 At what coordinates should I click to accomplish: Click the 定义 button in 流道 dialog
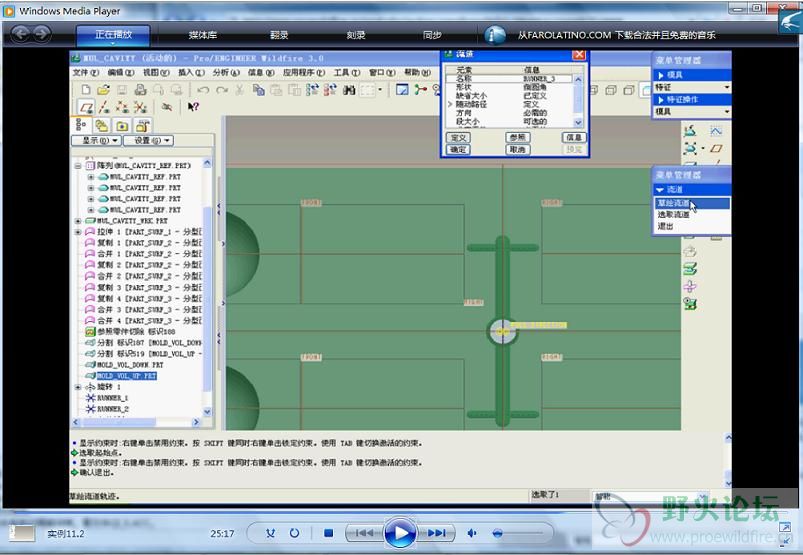tap(458, 138)
